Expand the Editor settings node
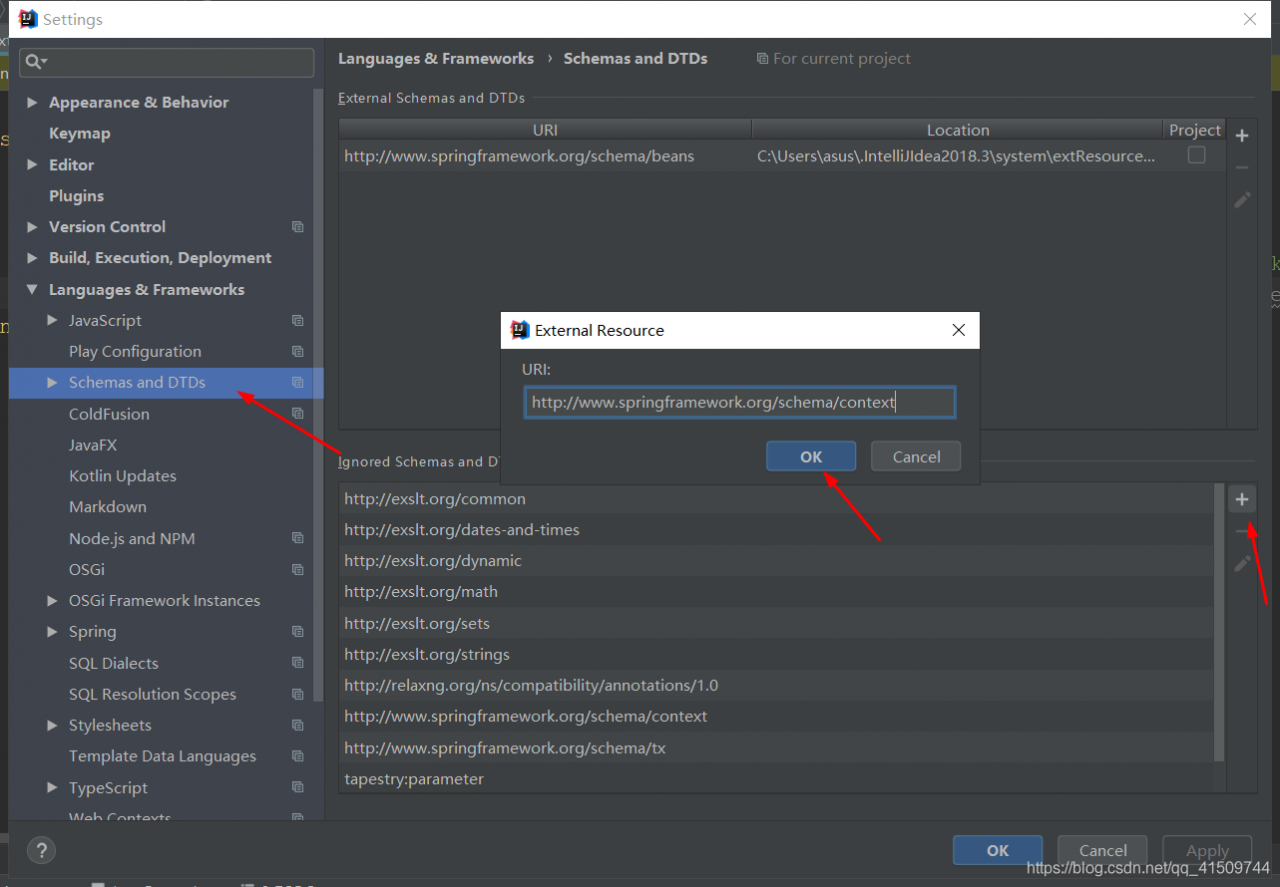The width and height of the screenshot is (1280, 887). click(33, 165)
